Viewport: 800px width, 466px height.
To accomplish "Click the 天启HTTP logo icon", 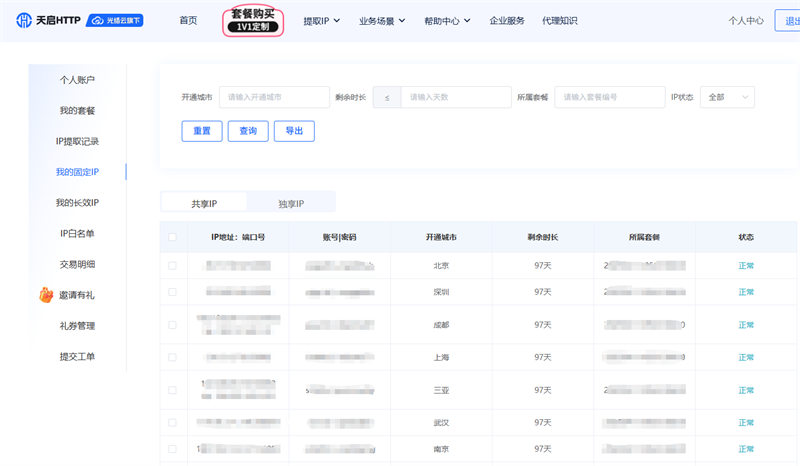I will [24, 20].
